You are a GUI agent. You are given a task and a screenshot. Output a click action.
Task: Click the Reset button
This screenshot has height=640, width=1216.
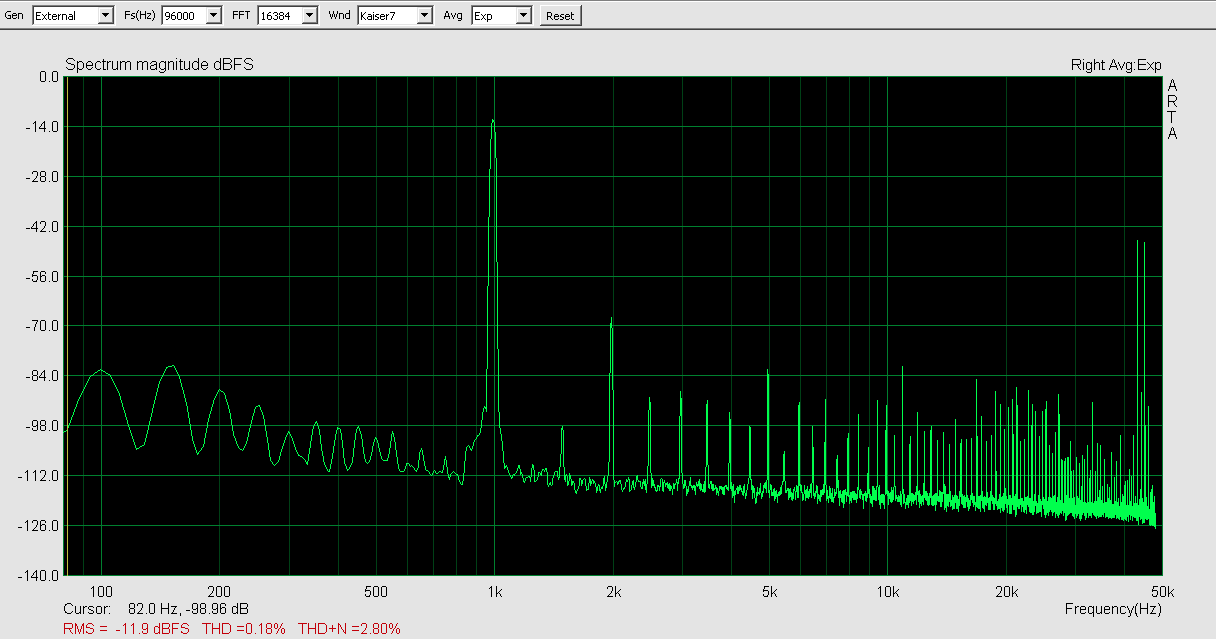coord(560,15)
